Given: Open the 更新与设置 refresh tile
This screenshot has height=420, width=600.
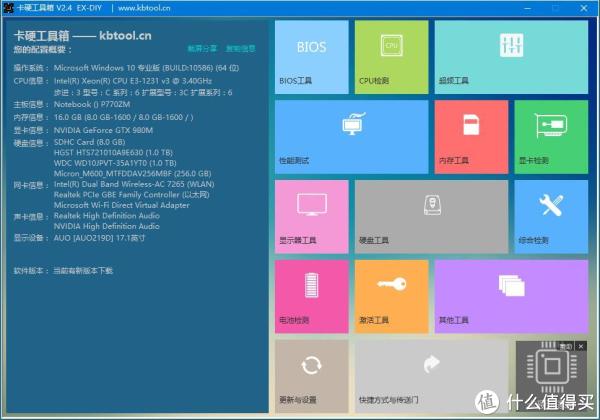Looking at the screenshot, I should click(x=311, y=376).
